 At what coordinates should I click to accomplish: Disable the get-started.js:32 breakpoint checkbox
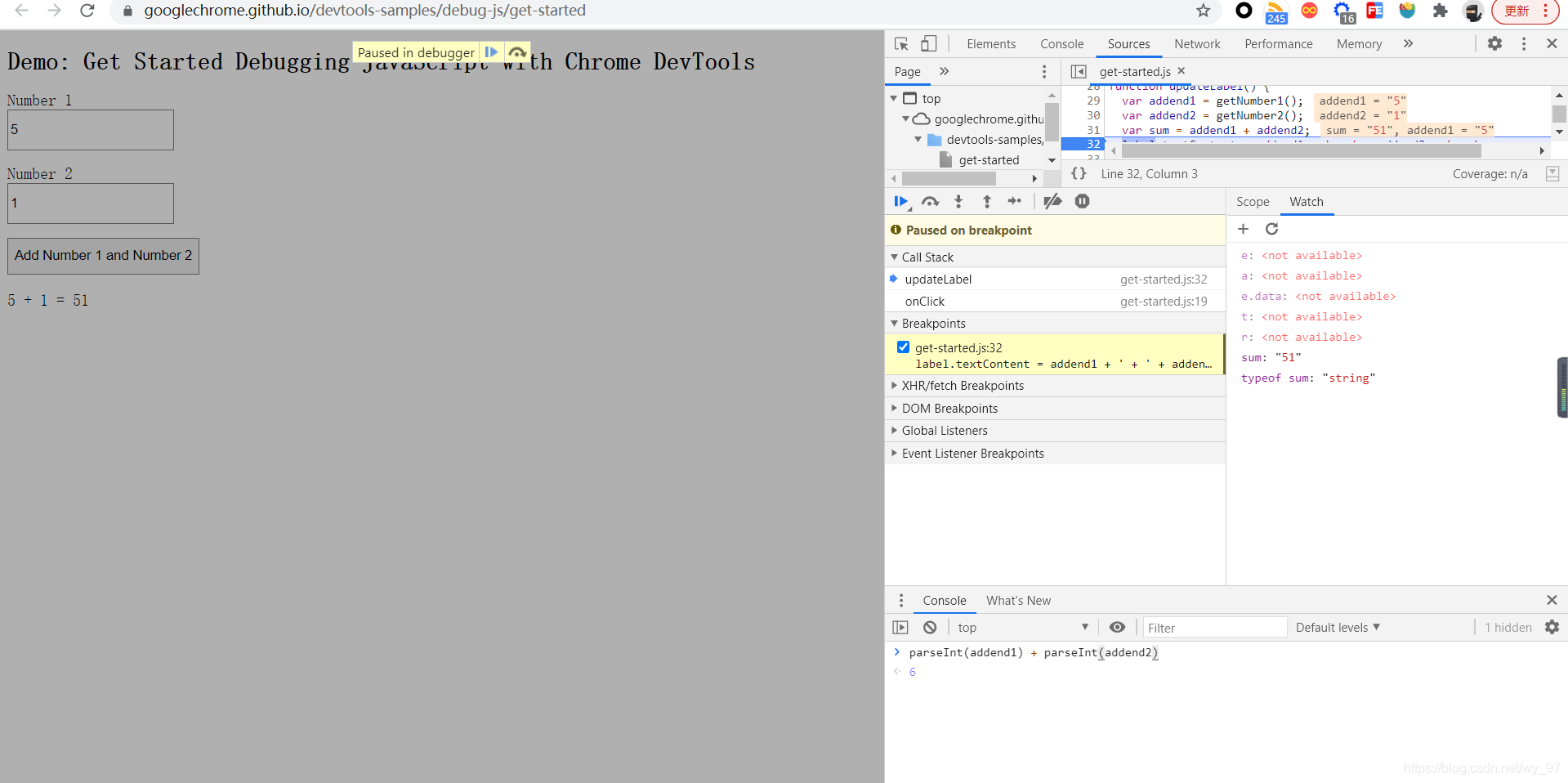(x=903, y=347)
